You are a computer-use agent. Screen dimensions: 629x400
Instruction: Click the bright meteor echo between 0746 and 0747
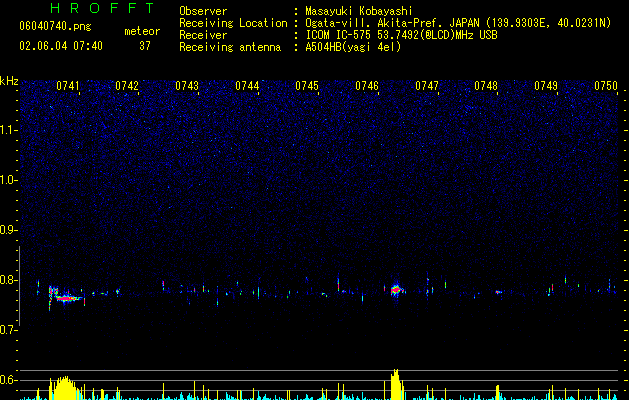click(x=396, y=289)
